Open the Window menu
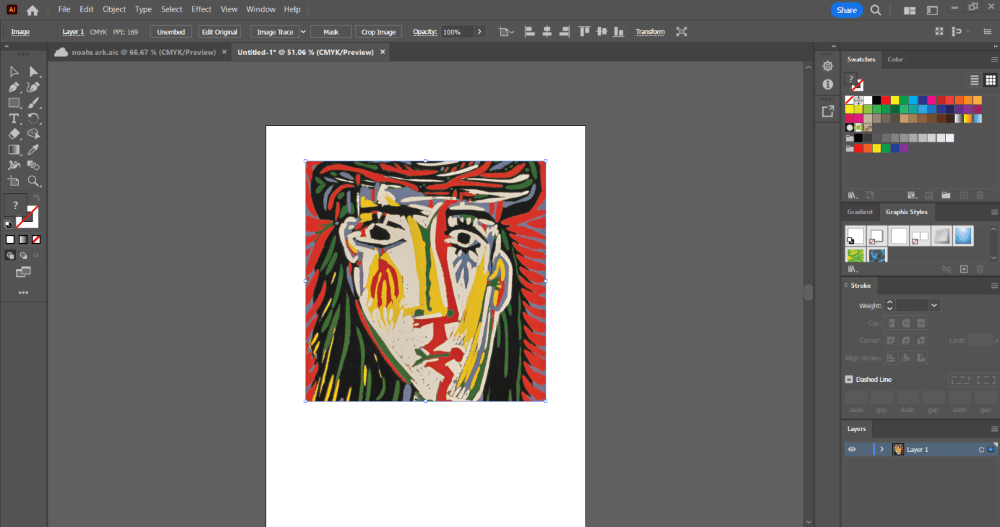The image size is (1000, 527). [x=261, y=10]
